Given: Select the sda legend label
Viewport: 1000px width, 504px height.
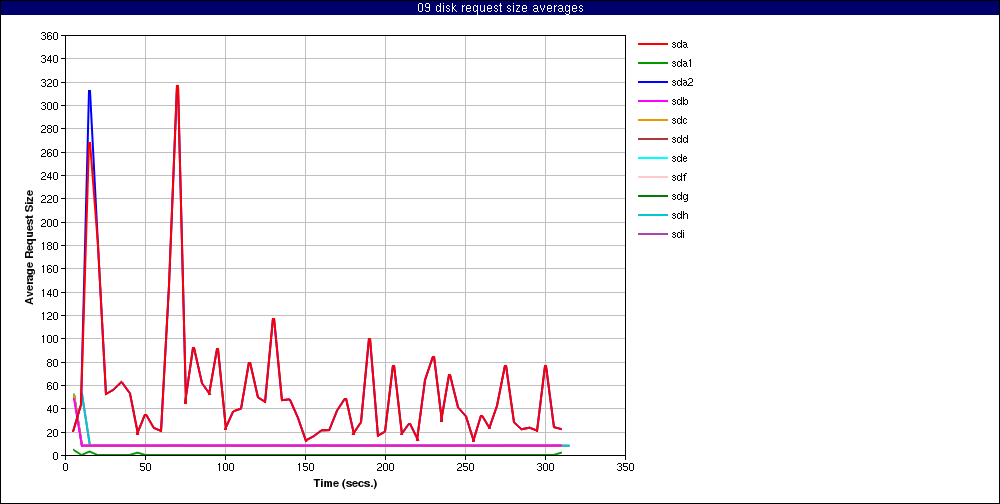Looking at the screenshot, I should tap(679, 45).
